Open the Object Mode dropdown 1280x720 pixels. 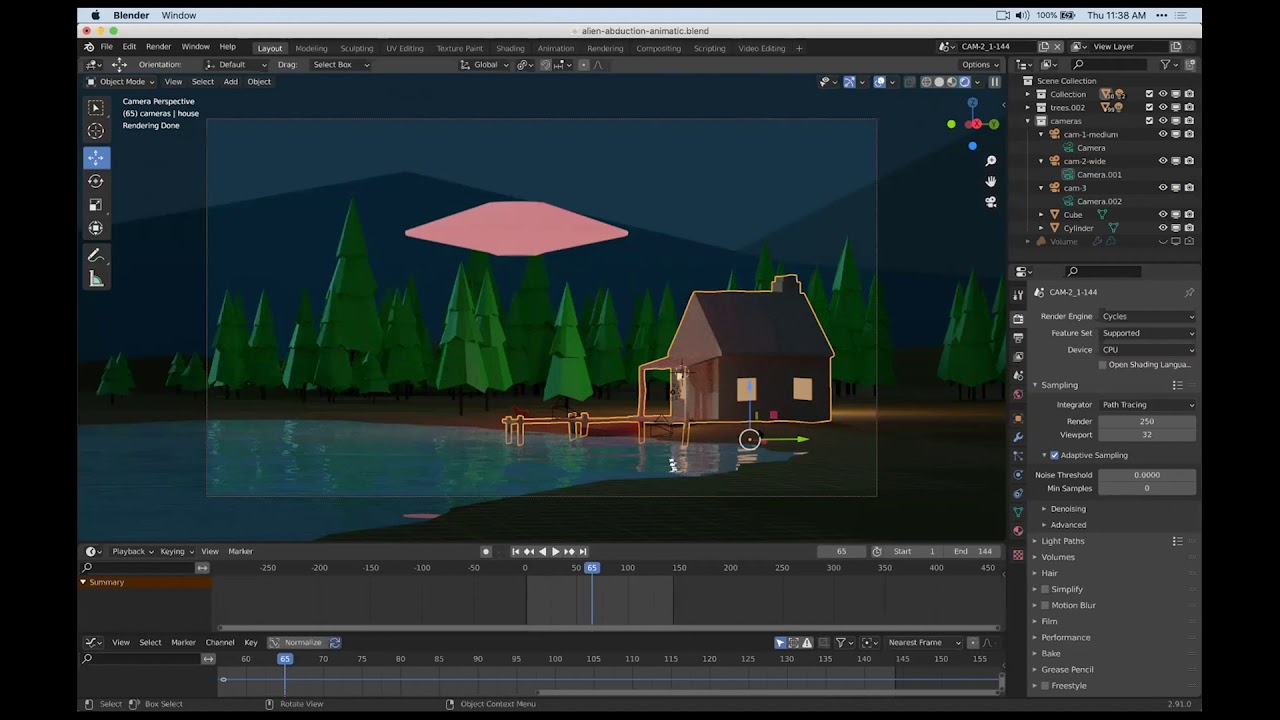coord(120,82)
